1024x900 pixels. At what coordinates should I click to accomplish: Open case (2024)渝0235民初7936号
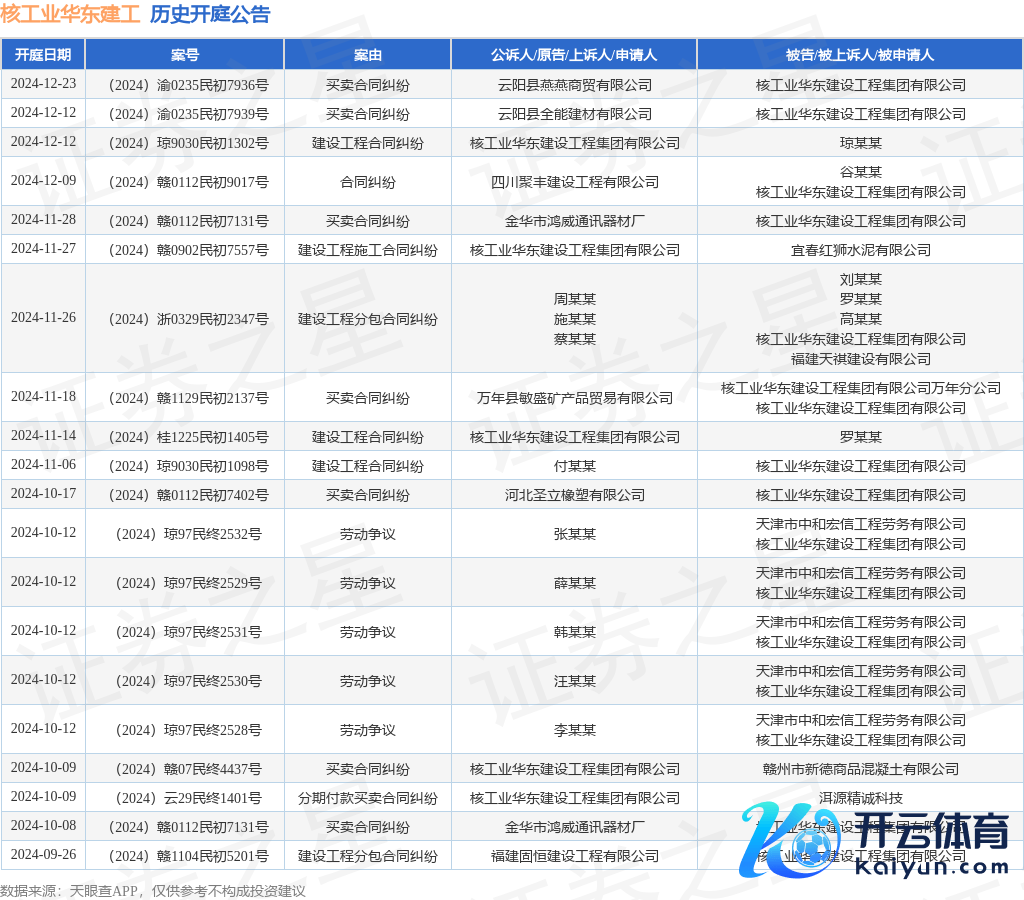pyautogui.click(x=185, y=85)
